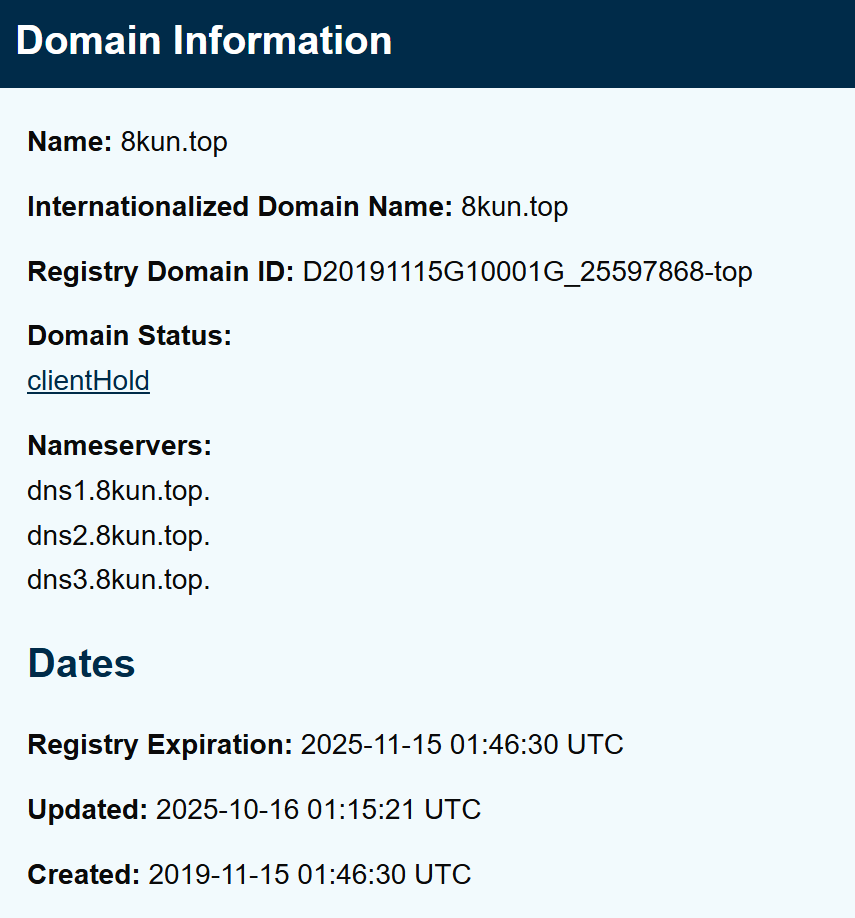Viewport: 855px width, 918px height.
Task: Click the Nameservers label
Action: [x=119, y=446]
